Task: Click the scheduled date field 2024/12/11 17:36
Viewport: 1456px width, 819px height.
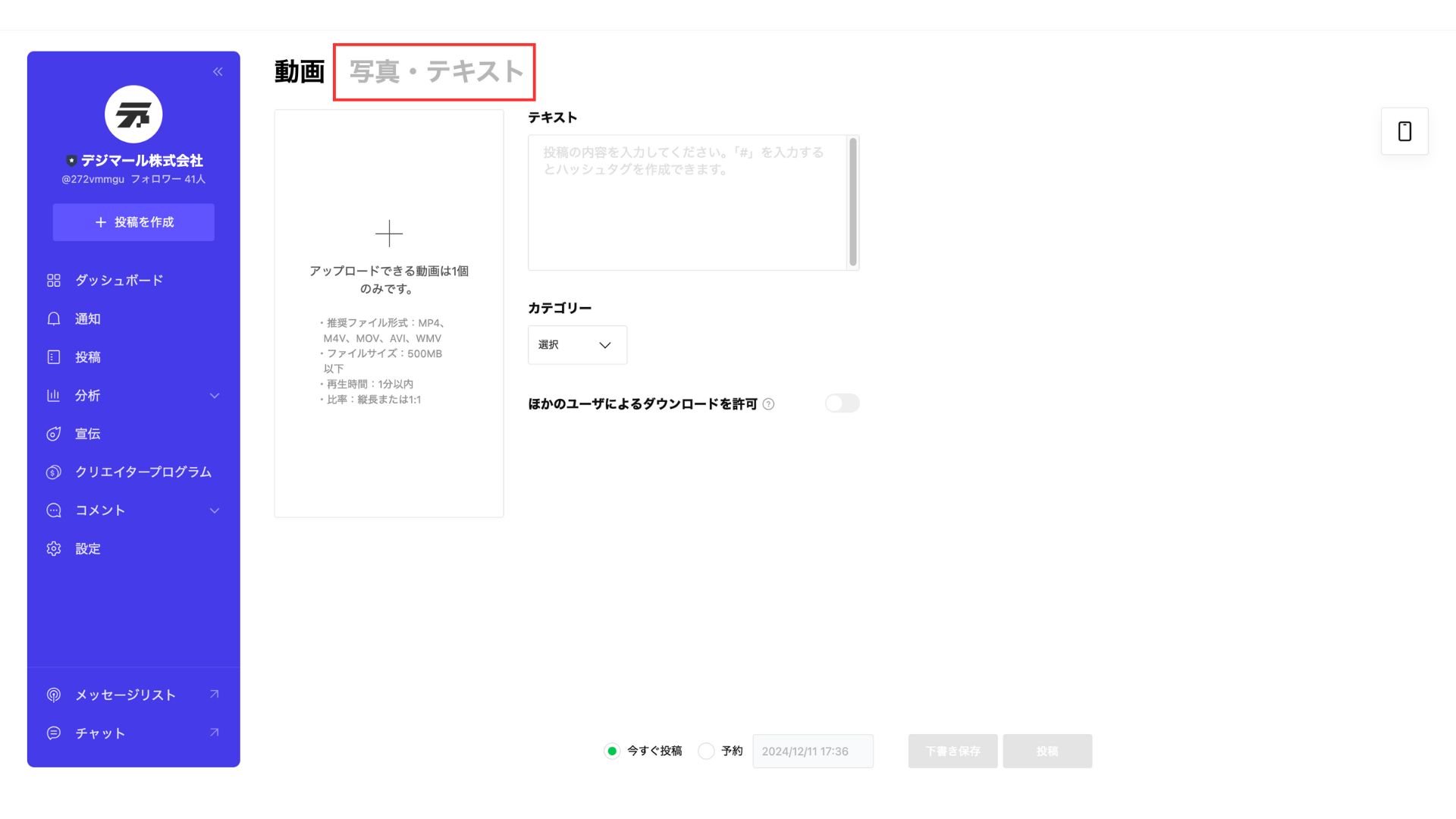Action: pos(813,751)
